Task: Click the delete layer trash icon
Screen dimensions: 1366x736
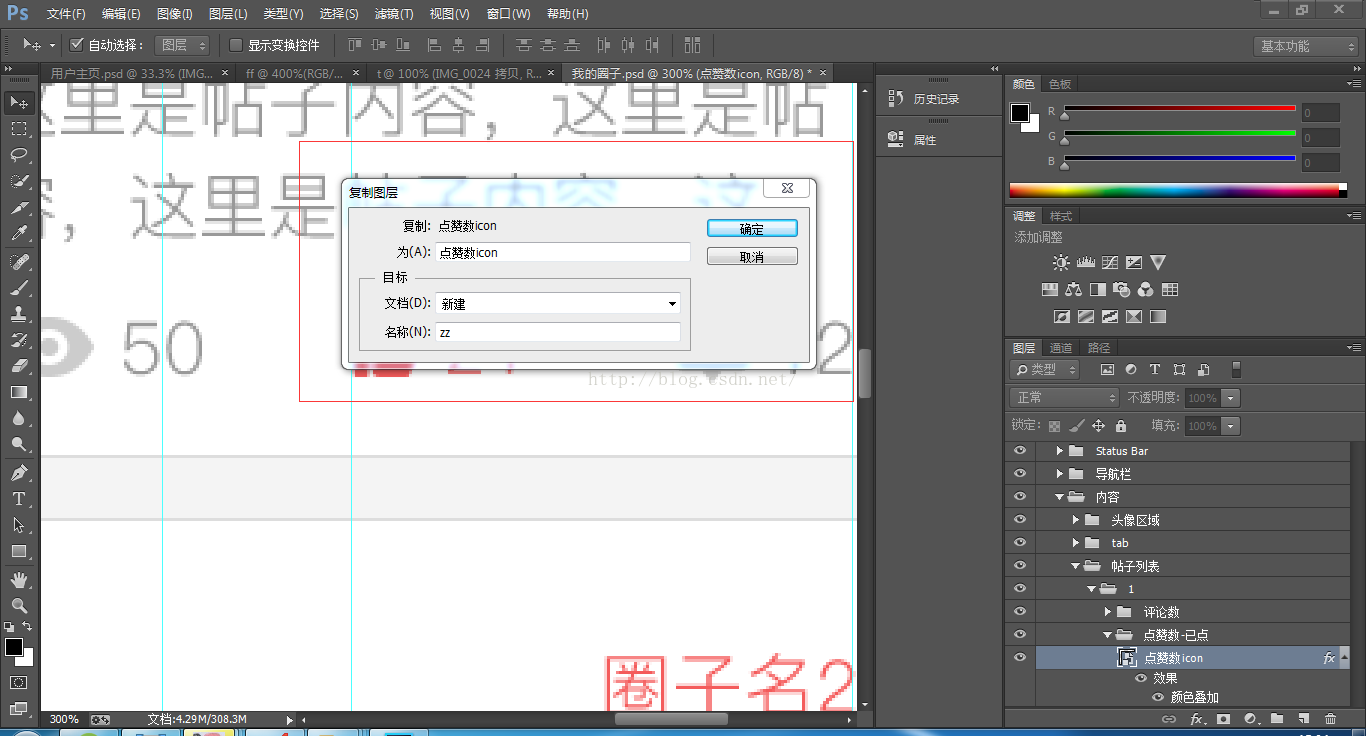Action: click(x=1330, y=718)
